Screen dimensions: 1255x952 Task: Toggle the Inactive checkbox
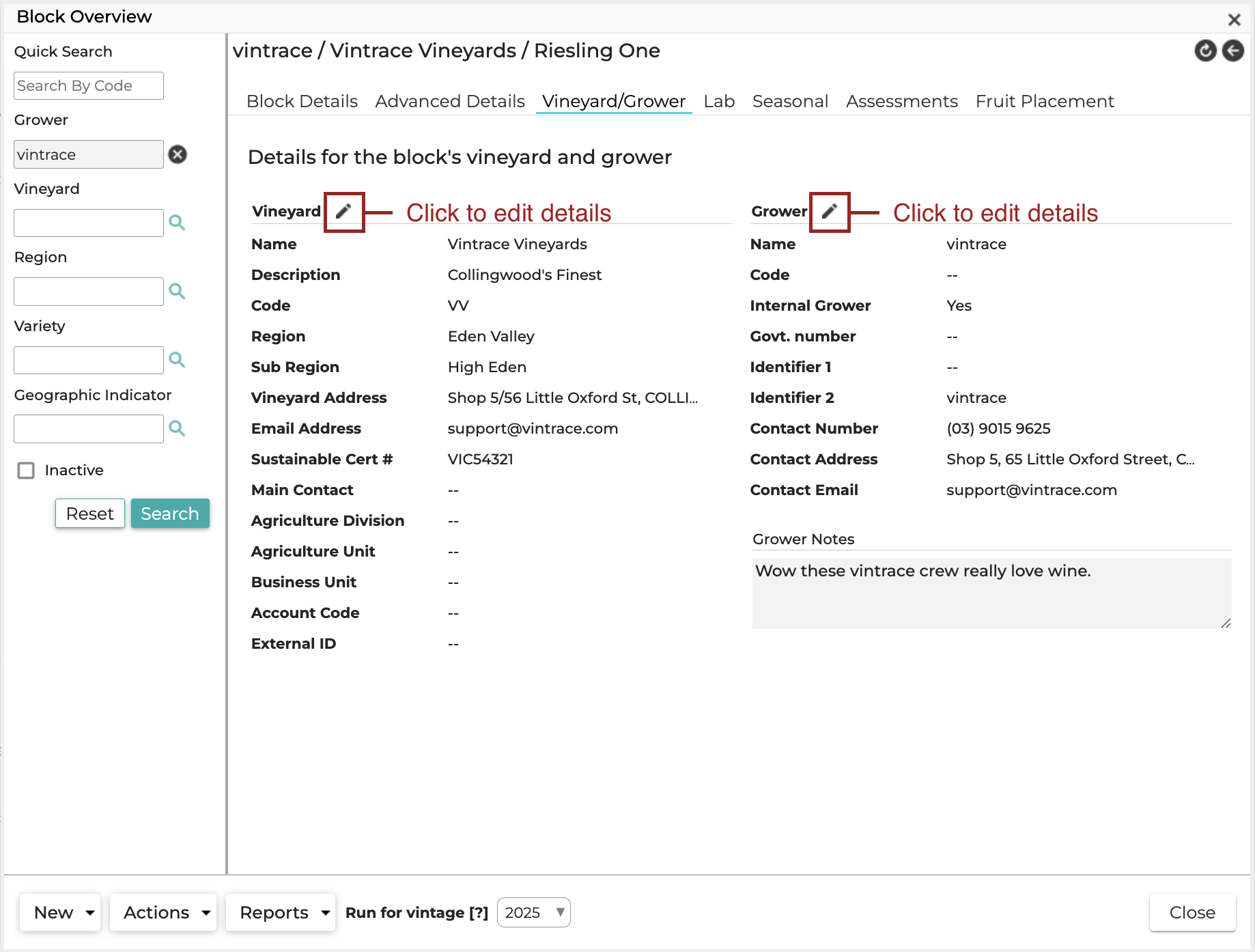(x=26, y=471)
